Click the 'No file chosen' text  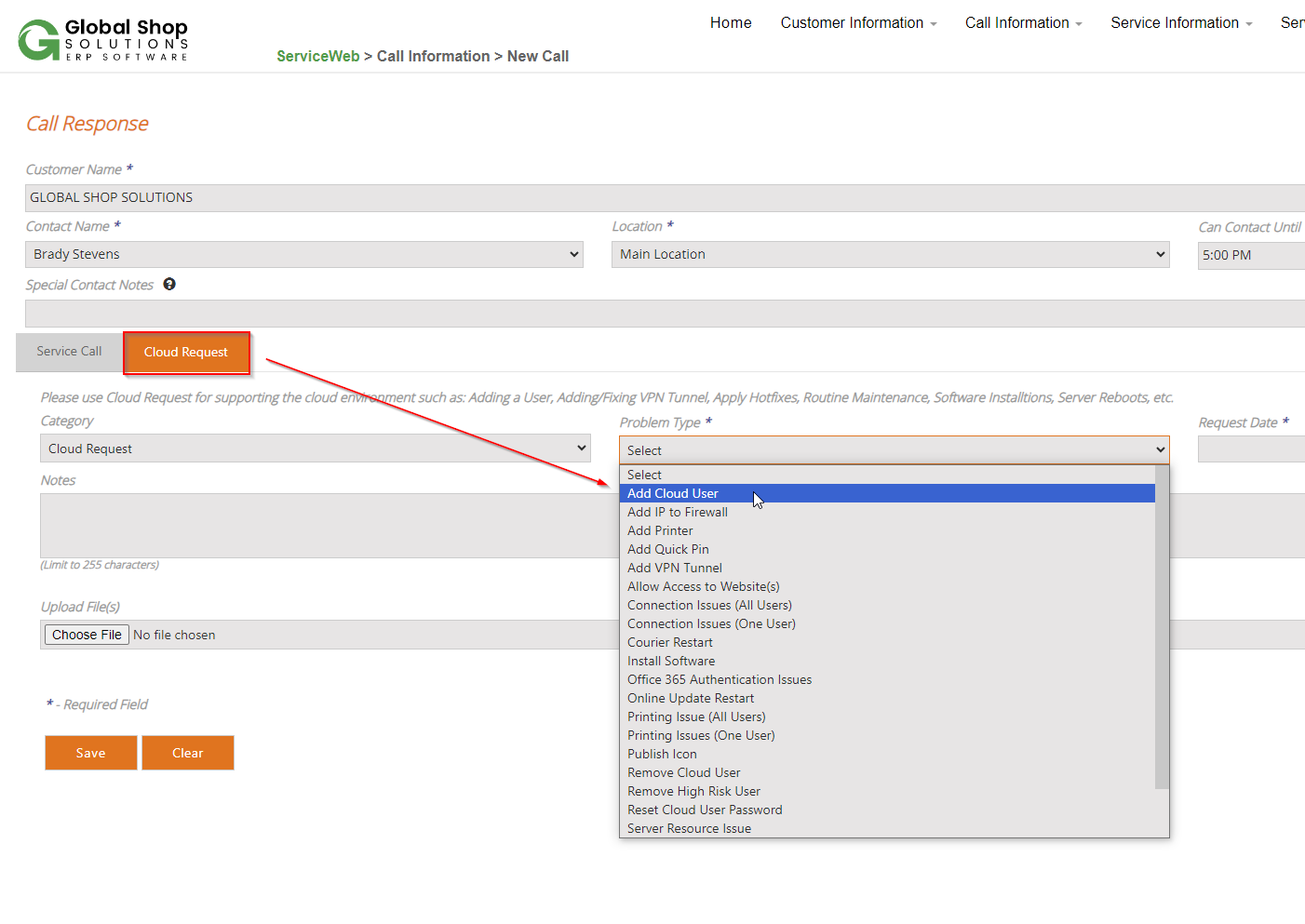coord(174,635)
